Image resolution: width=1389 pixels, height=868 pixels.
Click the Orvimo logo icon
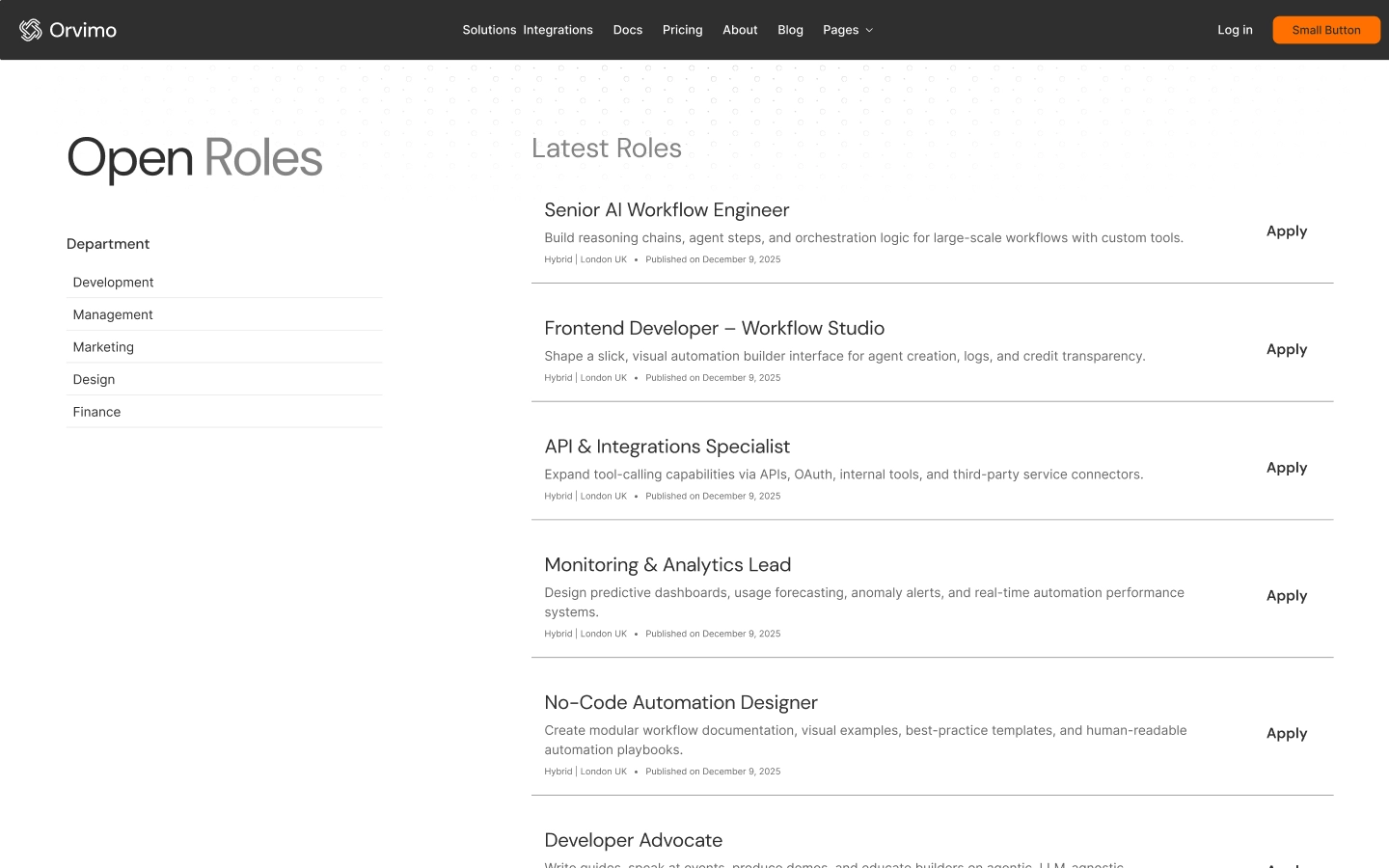pyautogui.click(x=31, y=30)
